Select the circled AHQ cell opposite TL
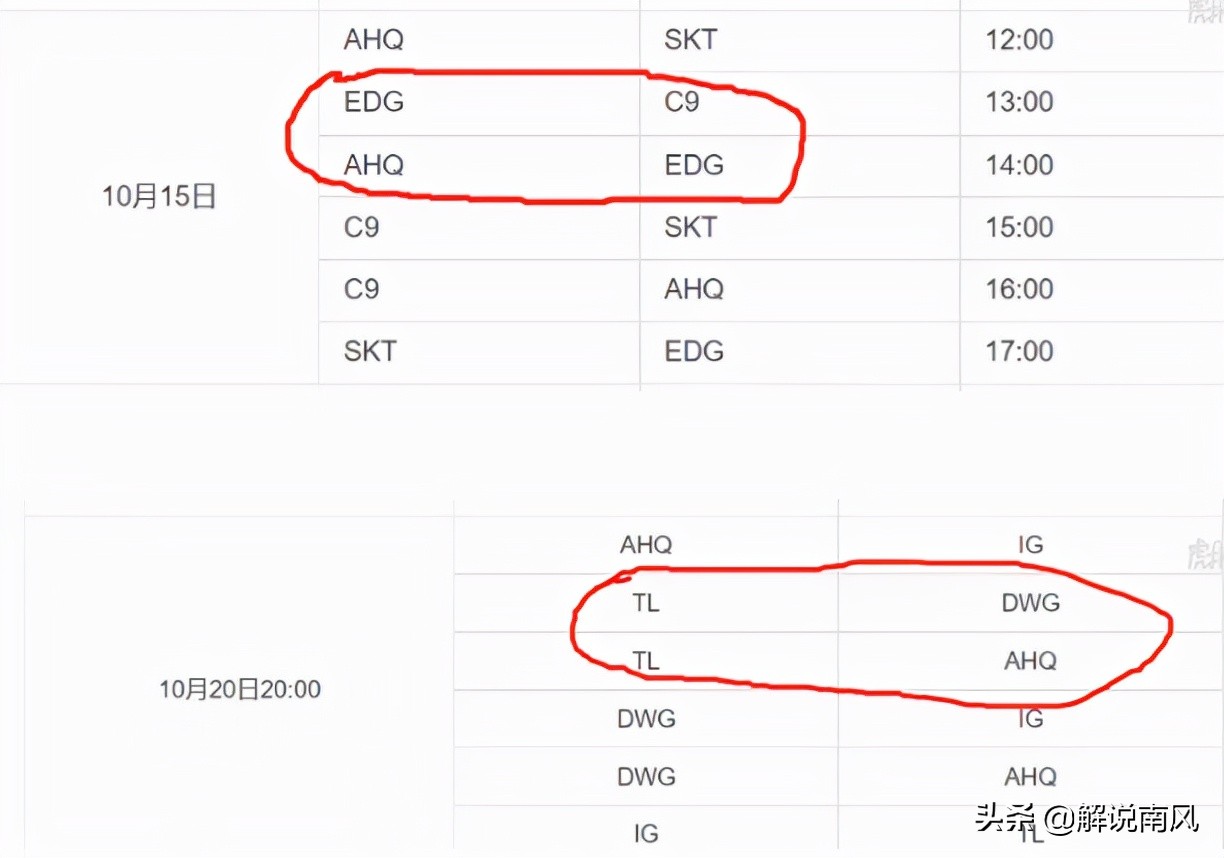Screen dimensions: 1224x858 tap(1030, 661)
